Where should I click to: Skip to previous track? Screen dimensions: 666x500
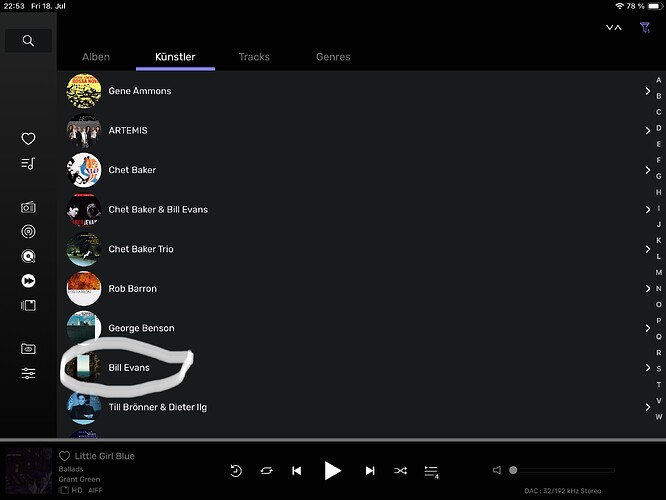point(297,471)
